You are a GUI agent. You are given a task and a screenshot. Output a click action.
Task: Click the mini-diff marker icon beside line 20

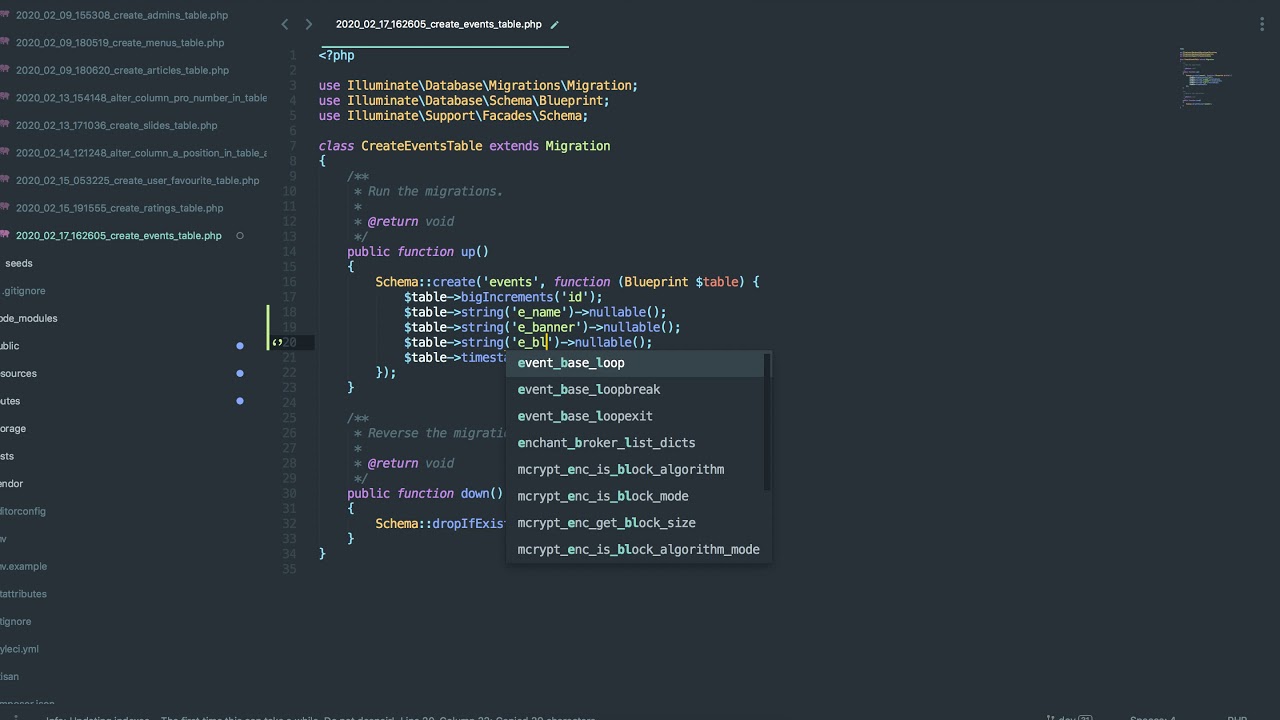tap(277, 342)
